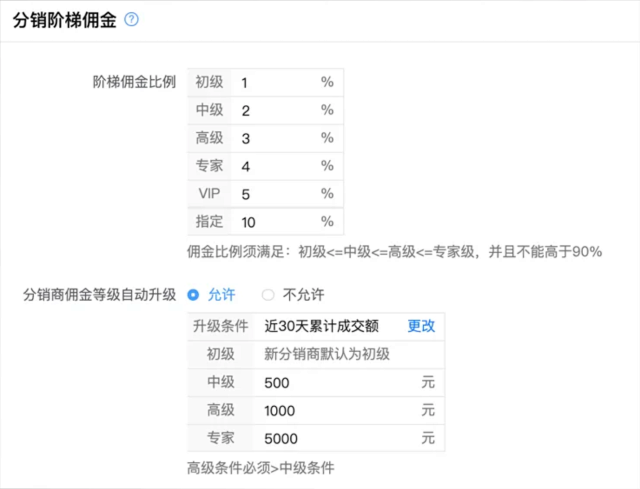Viewport: 640px width, 489px height.
Task: Click the 允许 label text
Action: click(222, 295)
